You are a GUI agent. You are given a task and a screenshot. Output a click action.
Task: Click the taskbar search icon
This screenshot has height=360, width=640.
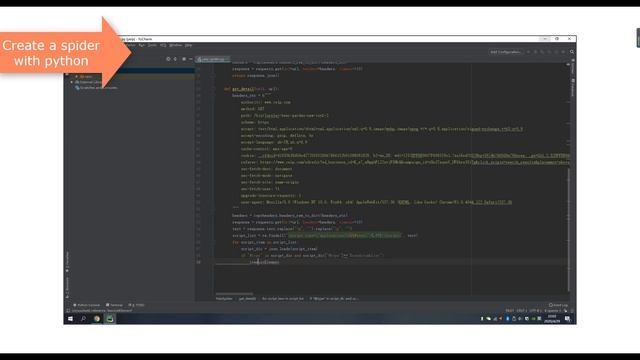click(83, 319)
